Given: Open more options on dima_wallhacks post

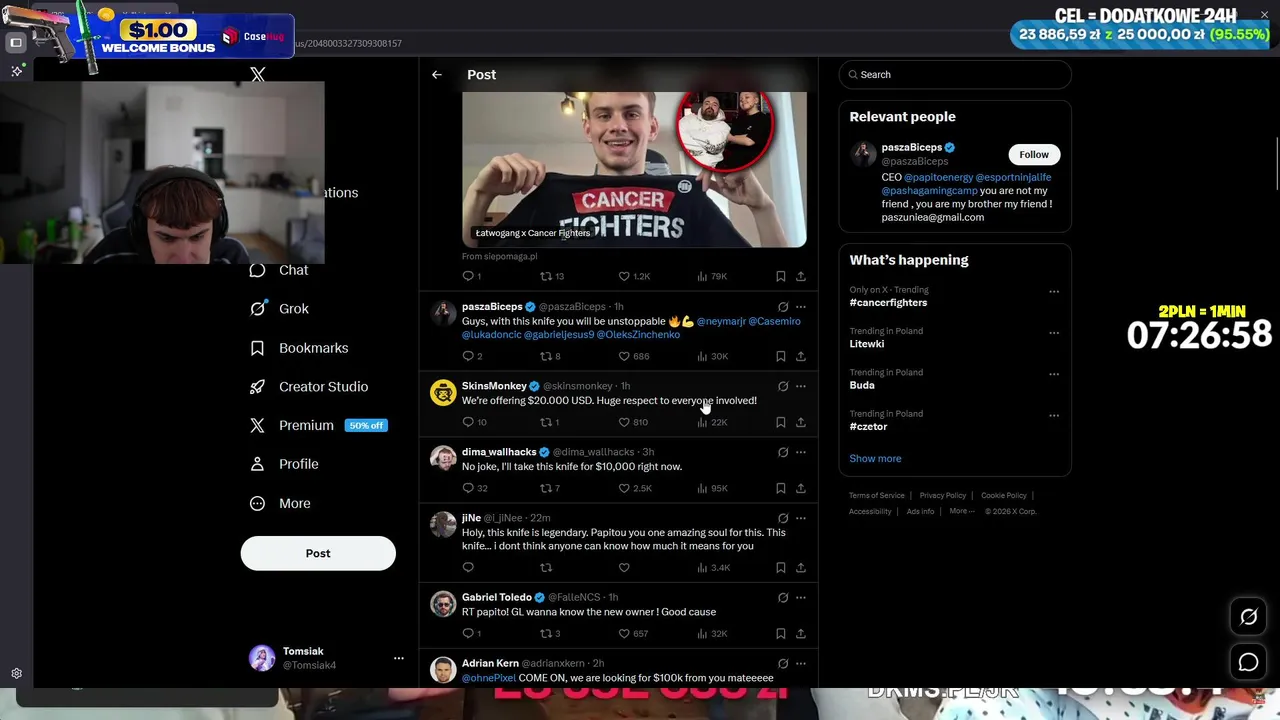Looking at the screenshot, I should [x=801, y=452].
